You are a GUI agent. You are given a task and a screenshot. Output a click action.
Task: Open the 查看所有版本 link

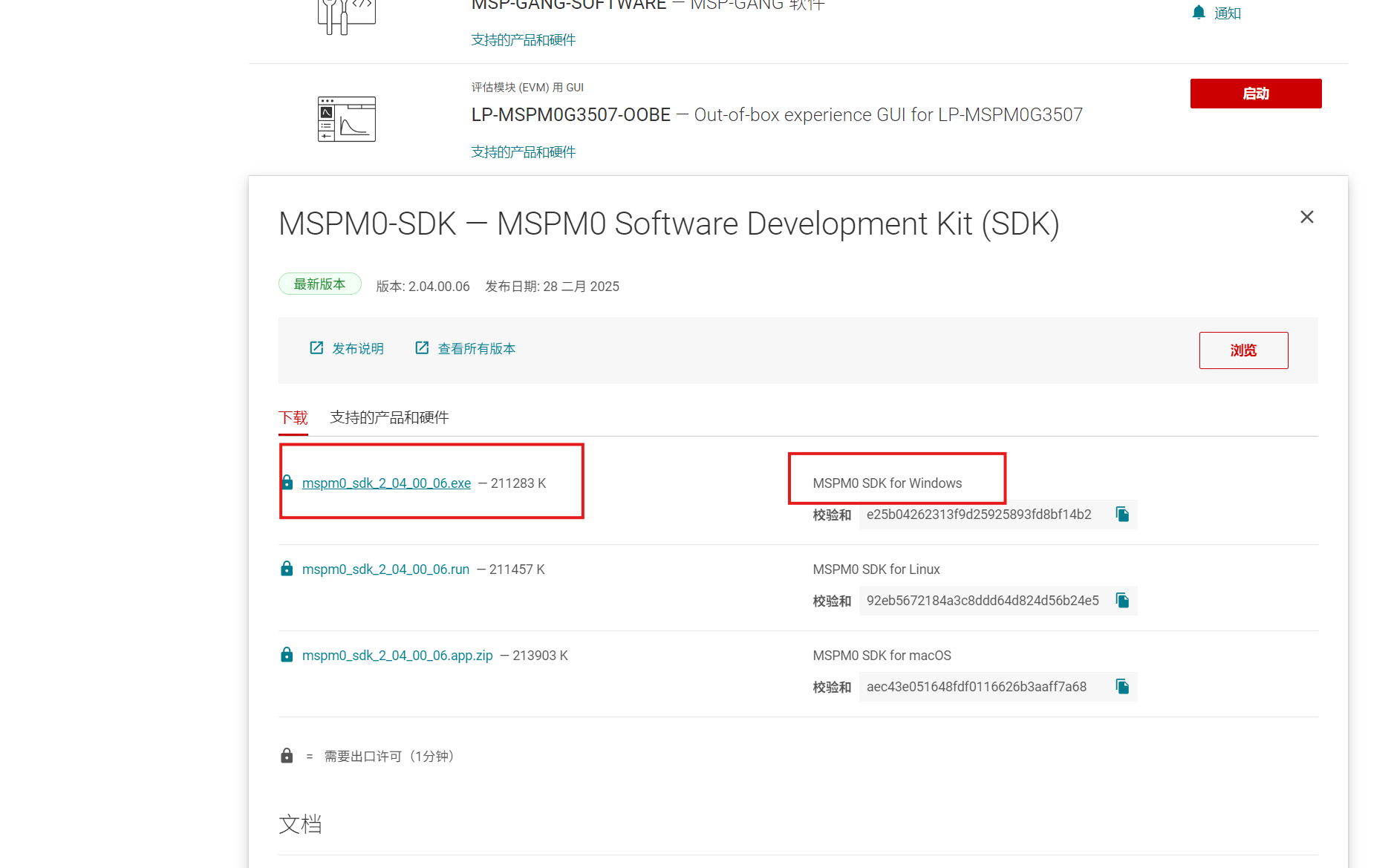pos(477,349)
